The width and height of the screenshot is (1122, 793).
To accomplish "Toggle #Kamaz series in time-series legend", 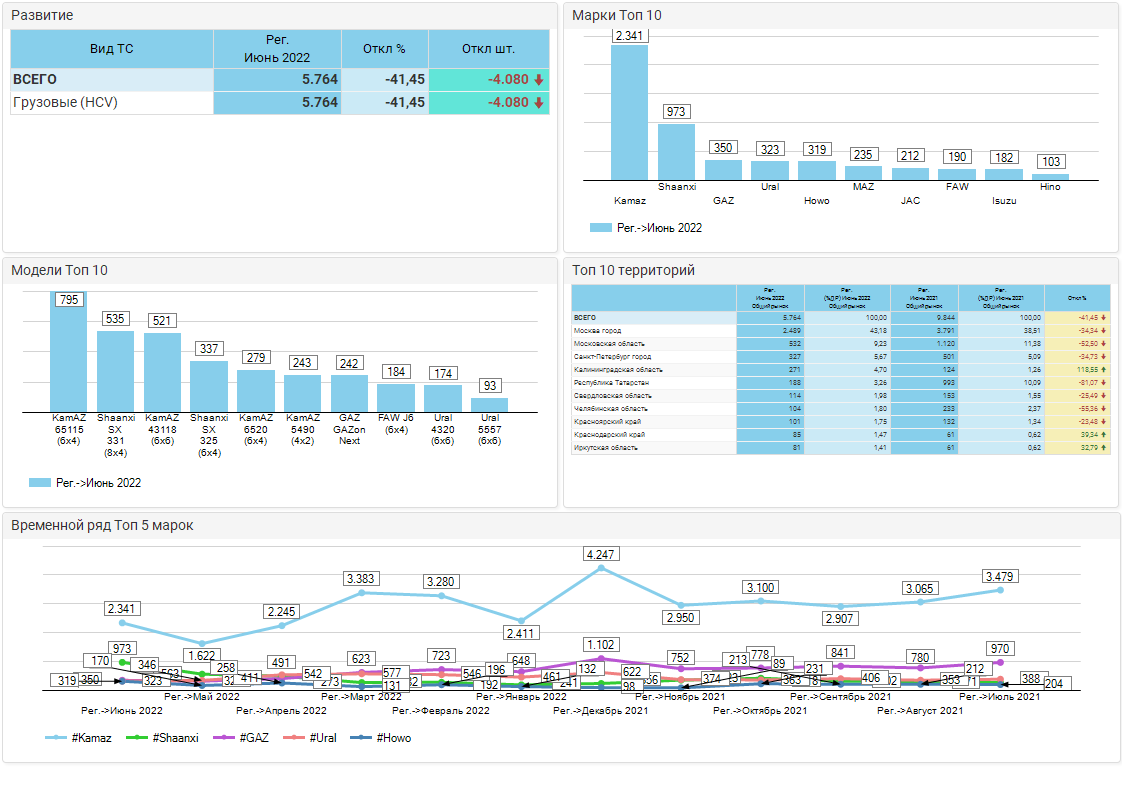I will click(79, 738).
